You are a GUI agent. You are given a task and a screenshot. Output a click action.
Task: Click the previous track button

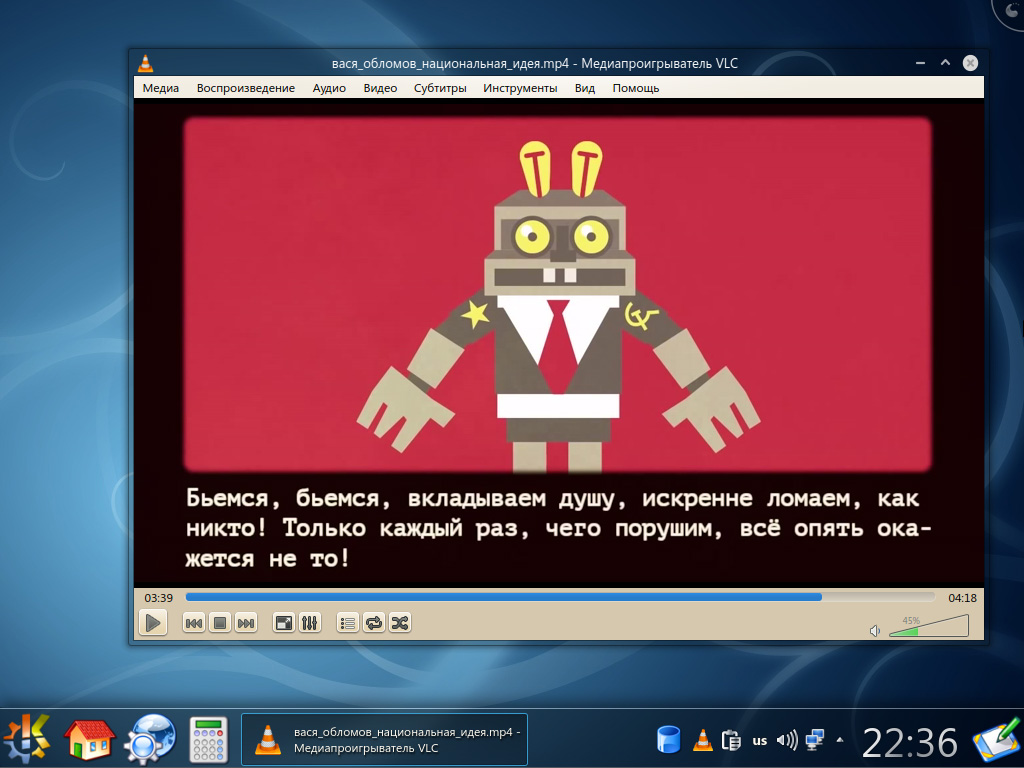(x=194, y=623)
